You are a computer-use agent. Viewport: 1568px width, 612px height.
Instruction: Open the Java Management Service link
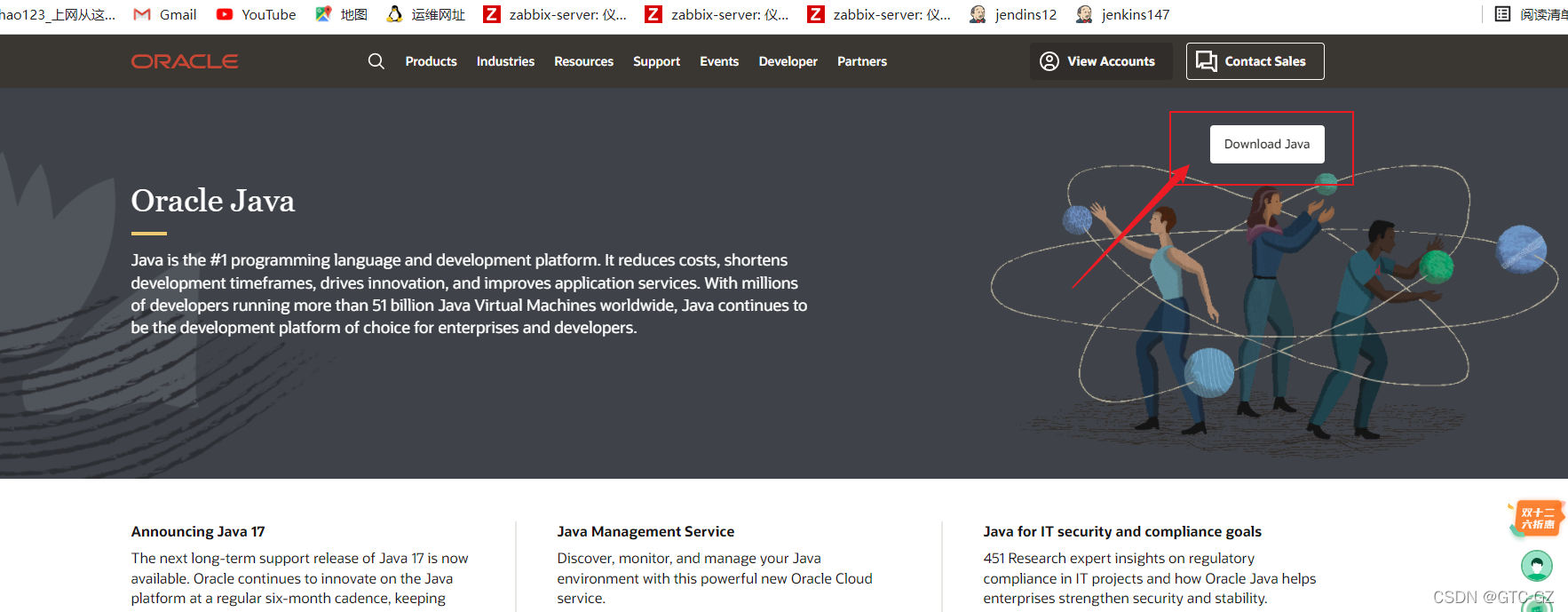tap(645, 531)
